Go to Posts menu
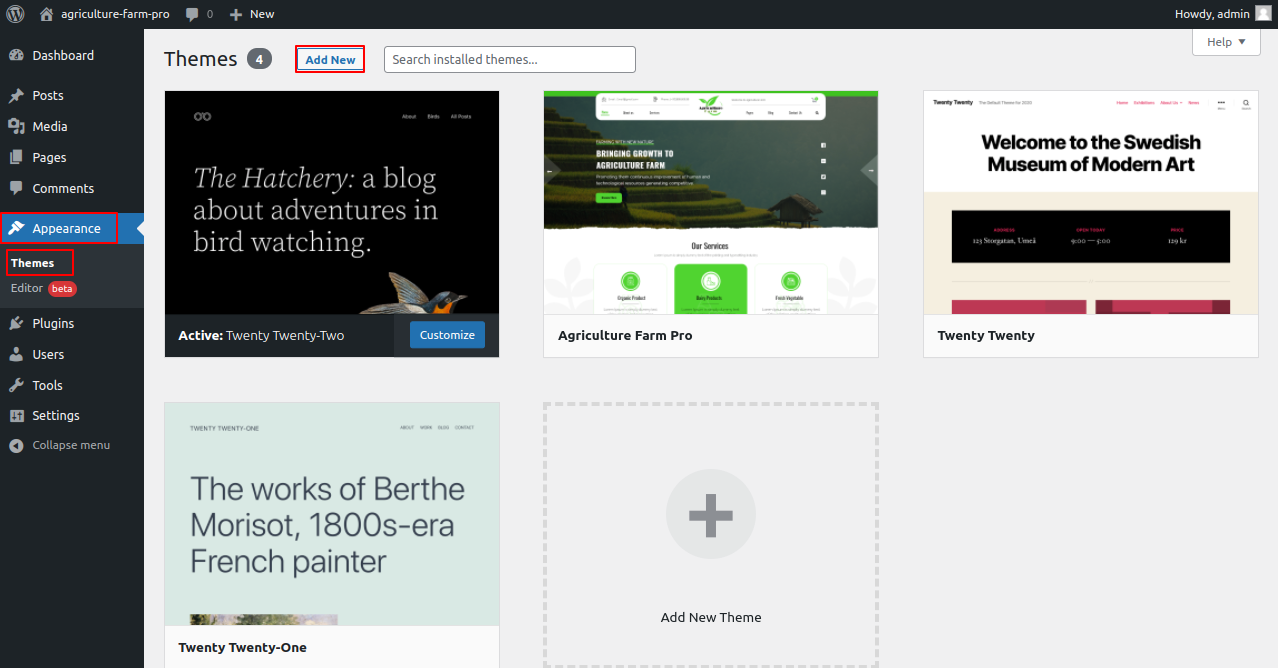This screenshot has height=668, width=1278. click(48, 96)
